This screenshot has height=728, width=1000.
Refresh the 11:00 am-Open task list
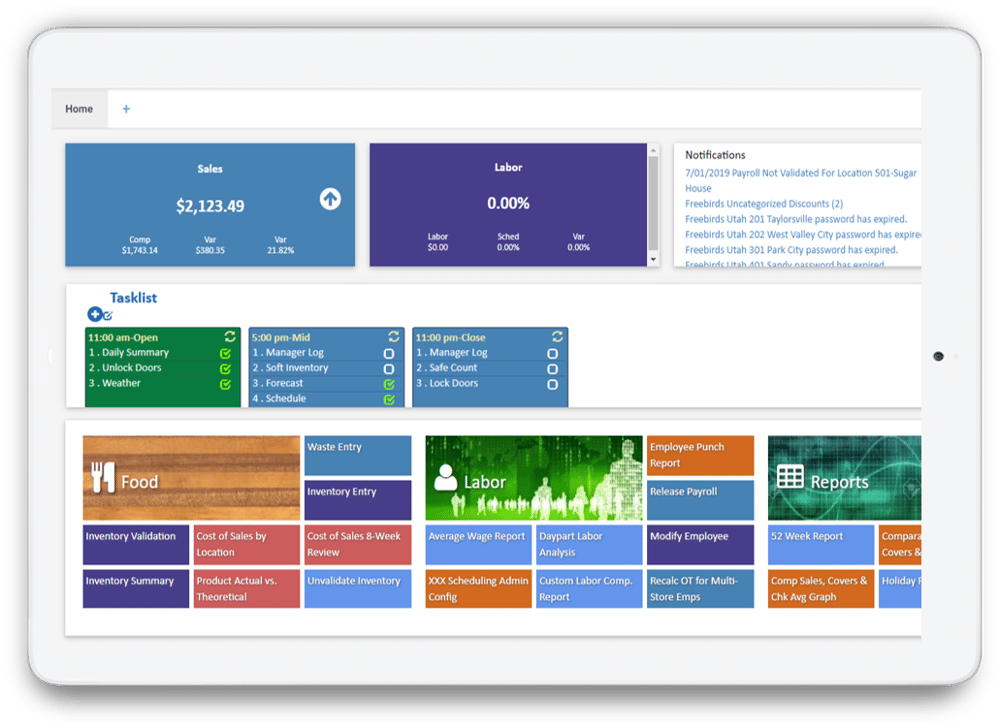point(230,337)
